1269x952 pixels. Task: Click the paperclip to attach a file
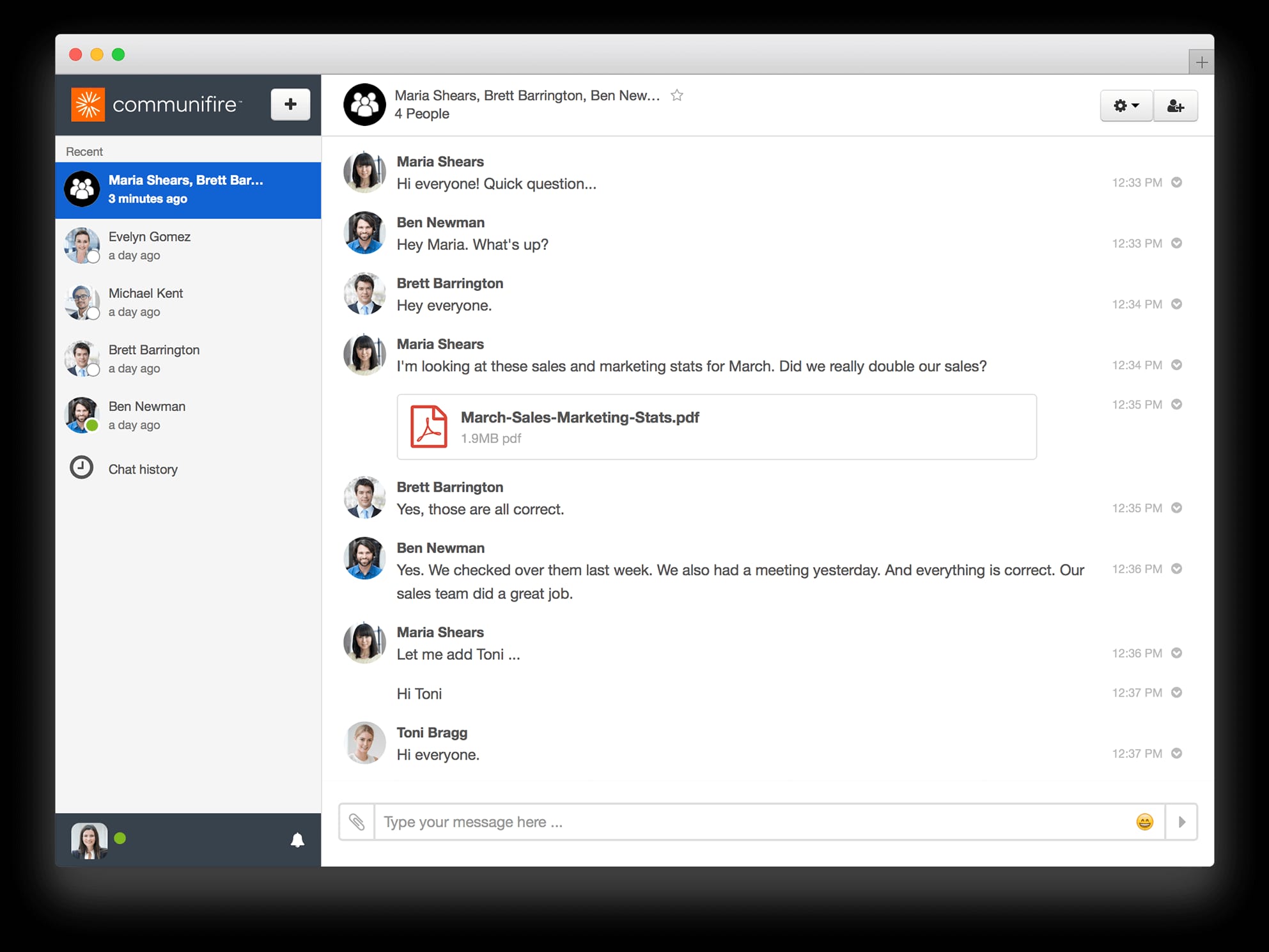[x=357, y=822]
